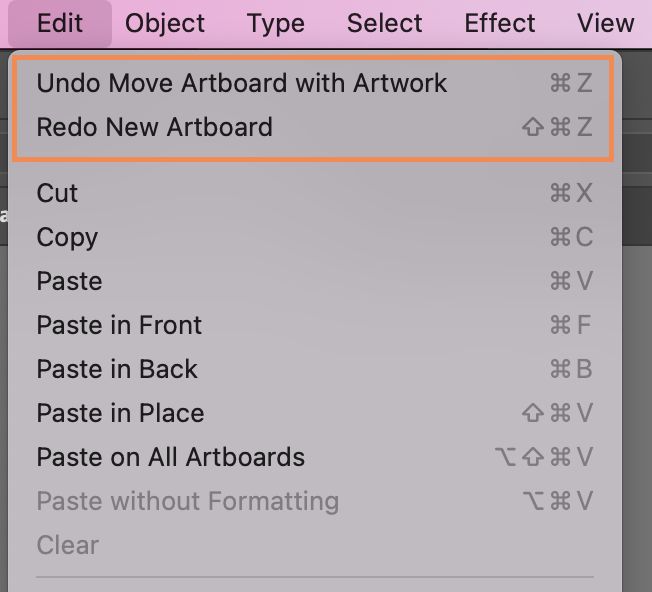The width and height of the screenshot is (652, 592).
Task: Click the ⌘Z shortcut beside Undo
Action: 571,83
